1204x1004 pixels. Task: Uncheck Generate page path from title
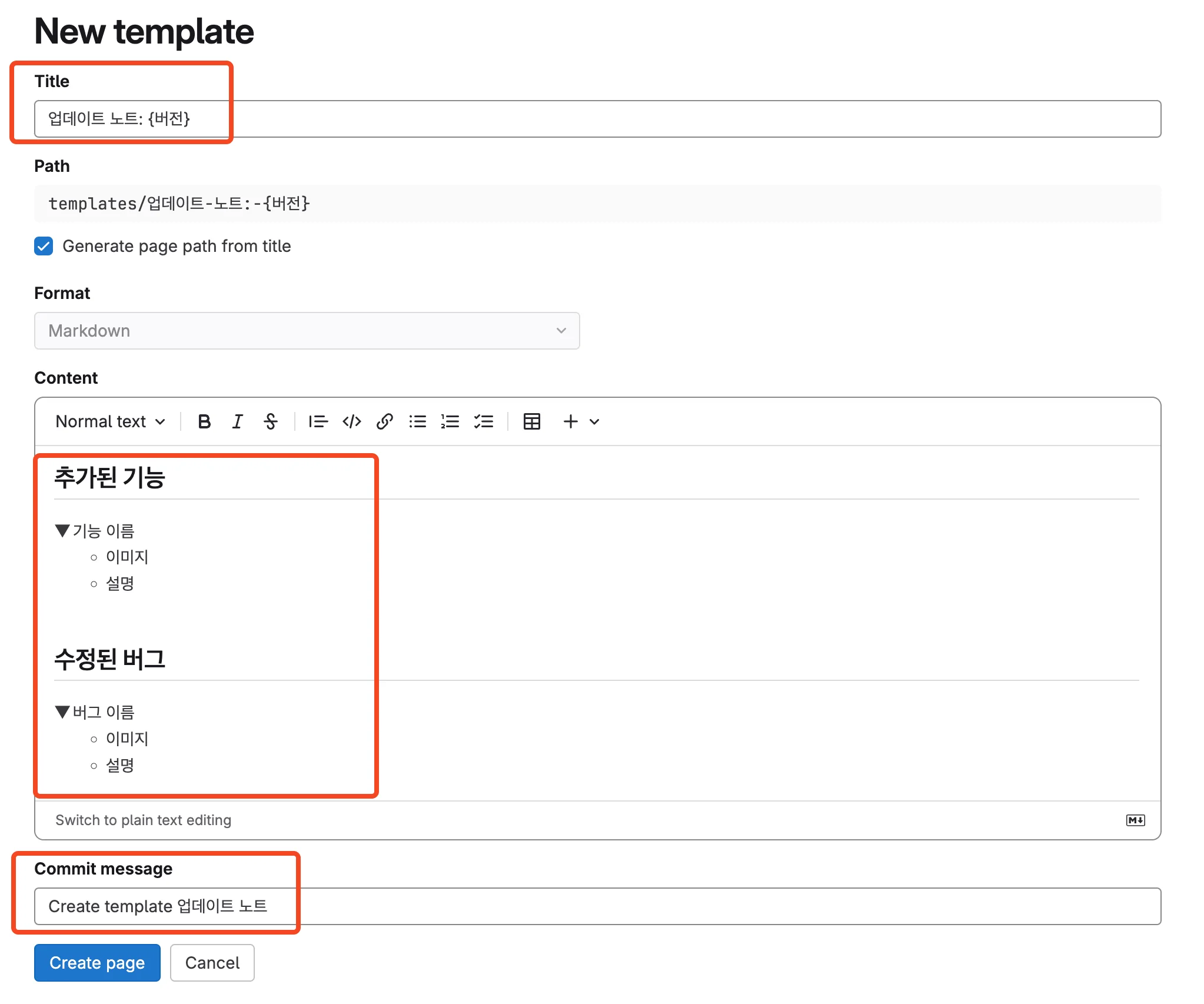(x=44, y=246)
